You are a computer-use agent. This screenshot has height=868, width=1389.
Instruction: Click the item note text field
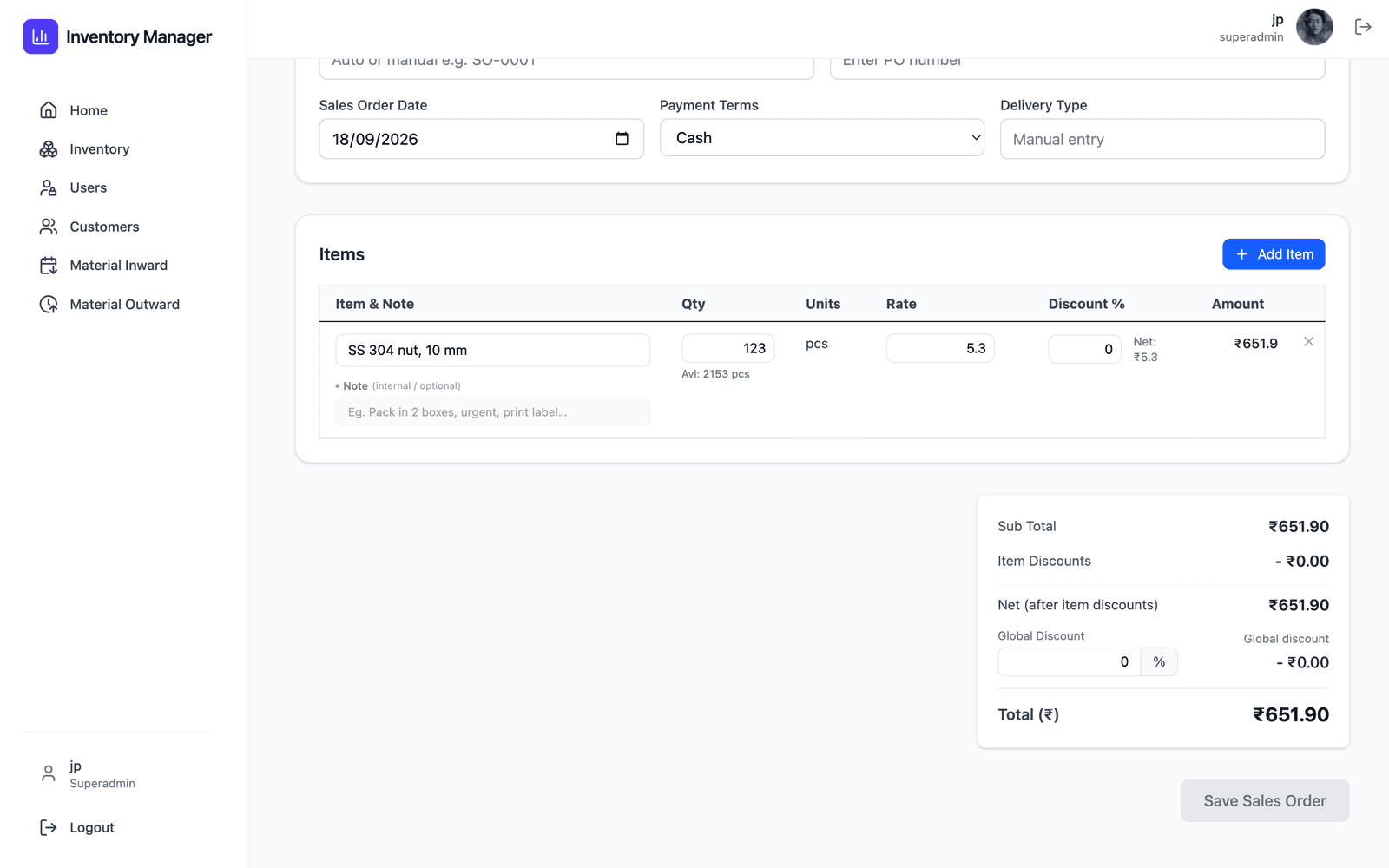point(493,412)
